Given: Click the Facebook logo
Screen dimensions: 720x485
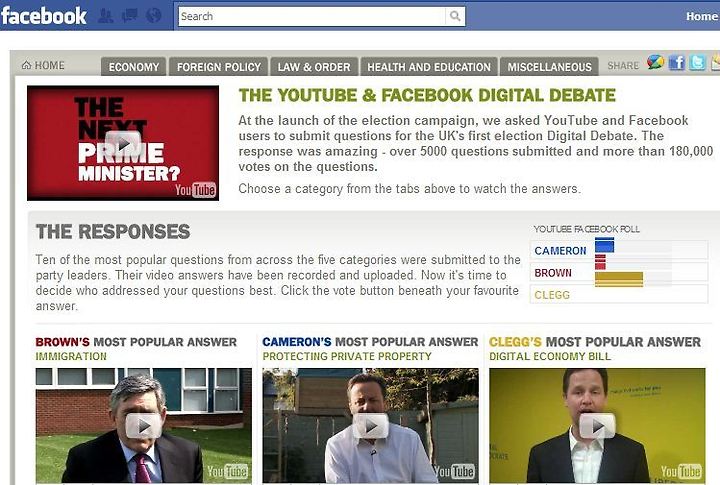Looking at the screenshot, I should (44, 16).
